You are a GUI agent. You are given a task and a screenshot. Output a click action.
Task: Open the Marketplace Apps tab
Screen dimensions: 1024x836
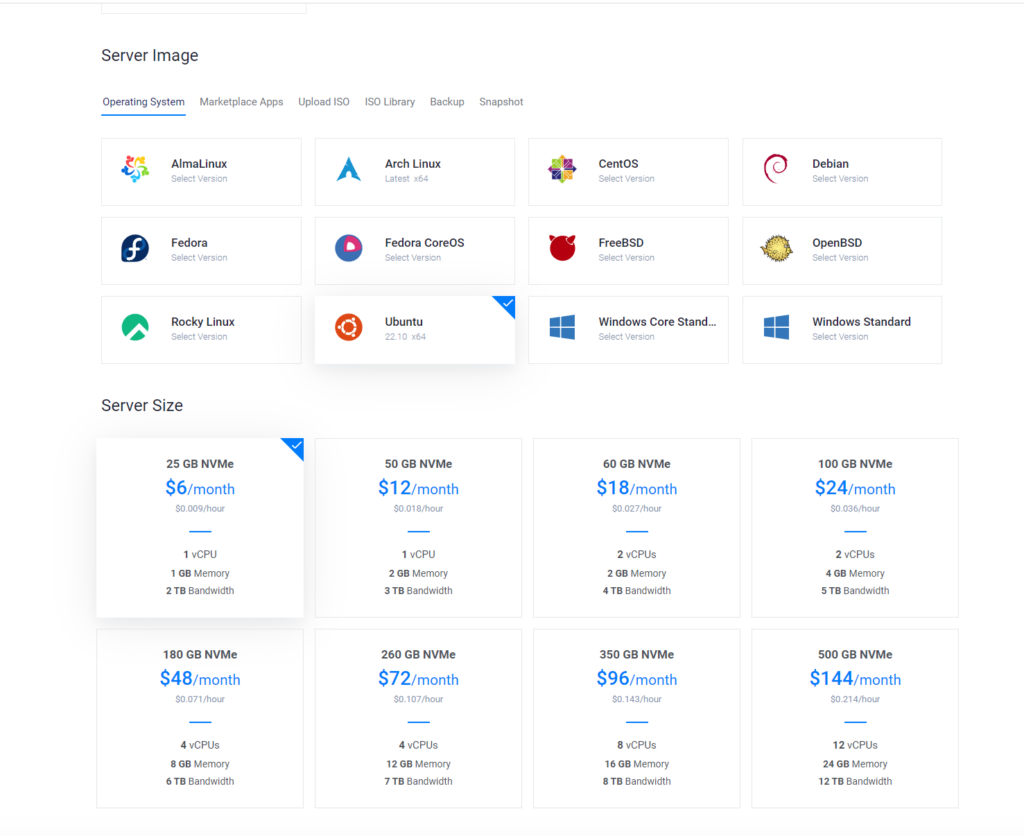pyautogui.click(x=242, y=102)
